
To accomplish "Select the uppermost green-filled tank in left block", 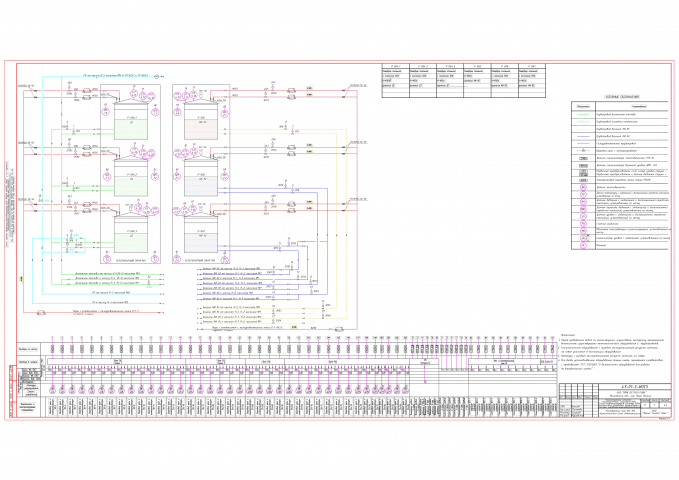I will [x=131, y=121].
